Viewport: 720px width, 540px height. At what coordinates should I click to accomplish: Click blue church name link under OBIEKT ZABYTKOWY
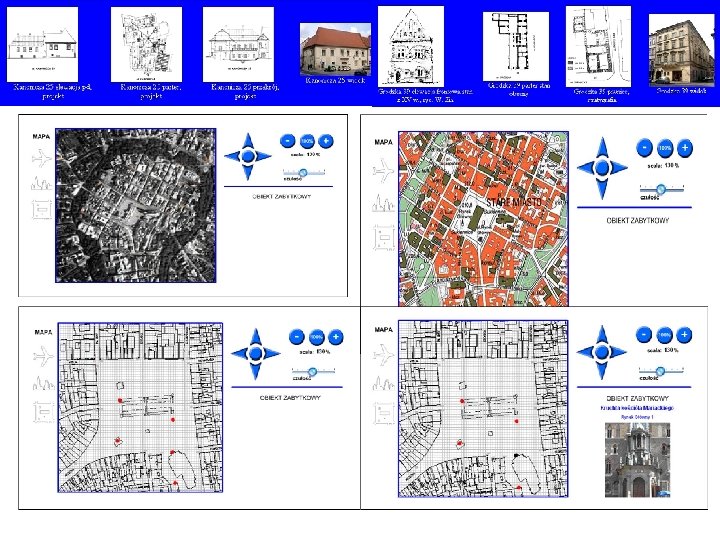[637, 408]
